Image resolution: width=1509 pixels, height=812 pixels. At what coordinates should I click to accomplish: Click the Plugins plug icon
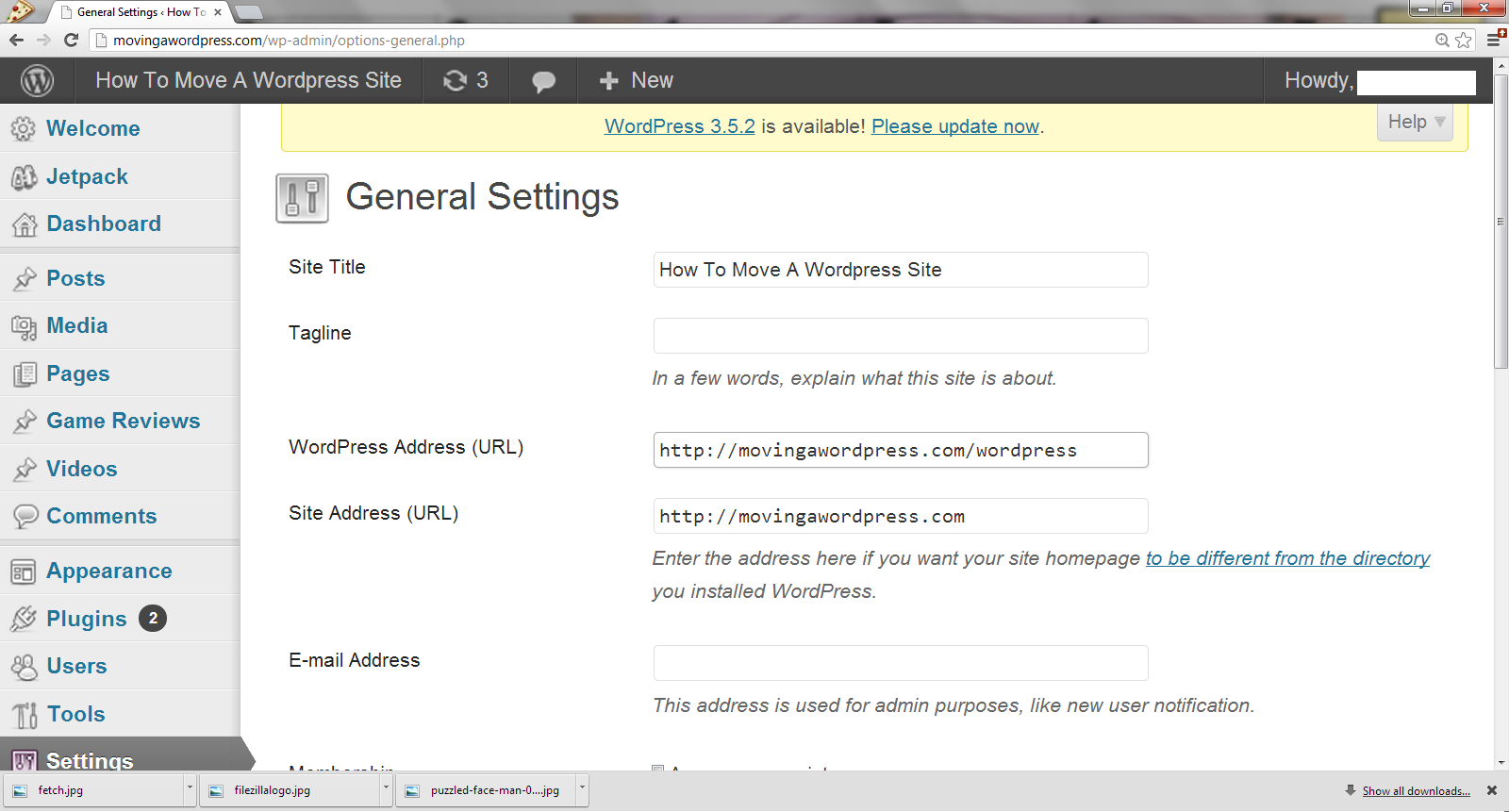click(x=24, y=619)
